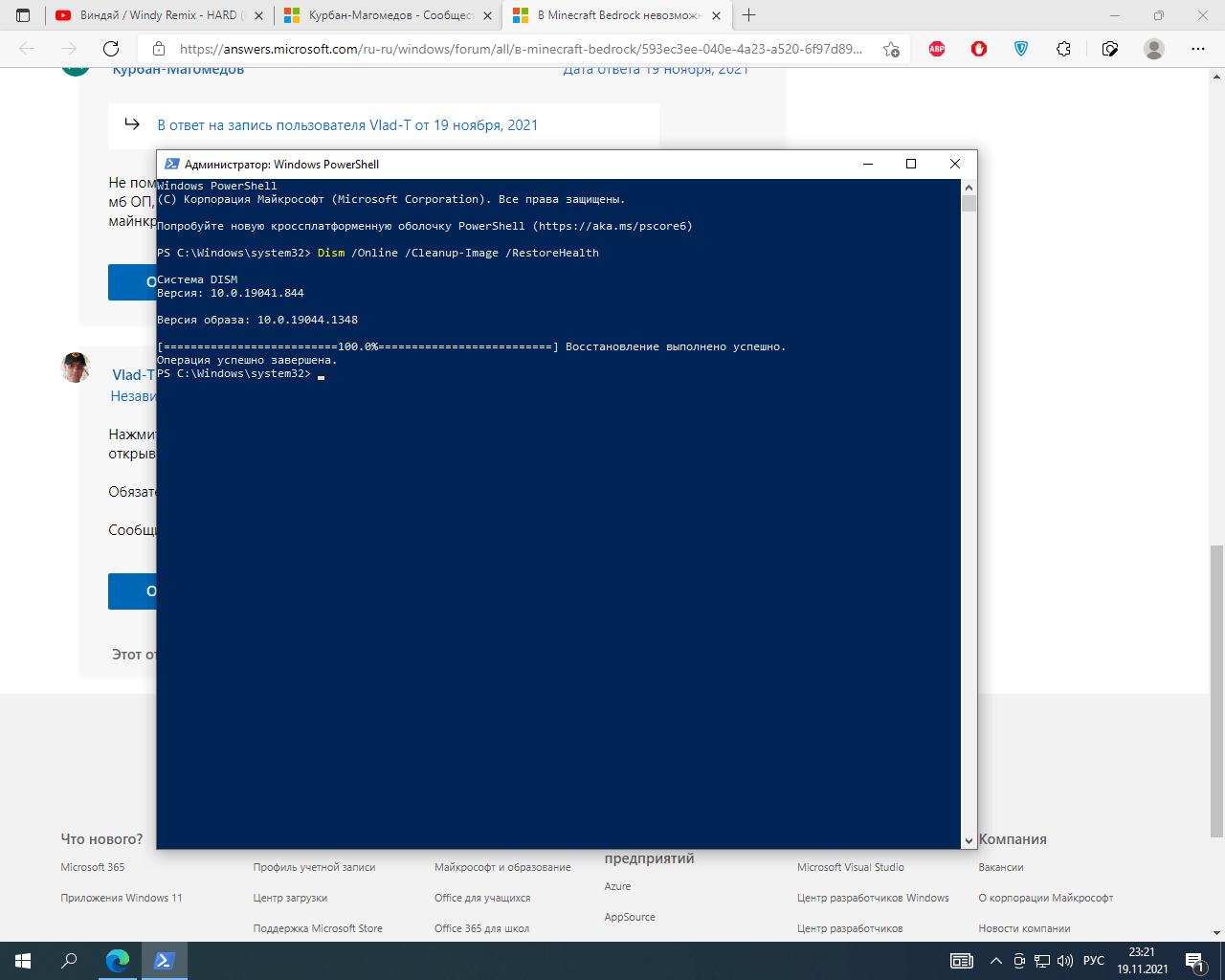This screenshot has width=1225, height=980.
Task: Close the Виндяй / Windy Remix tab
Action: coord(258,15)
